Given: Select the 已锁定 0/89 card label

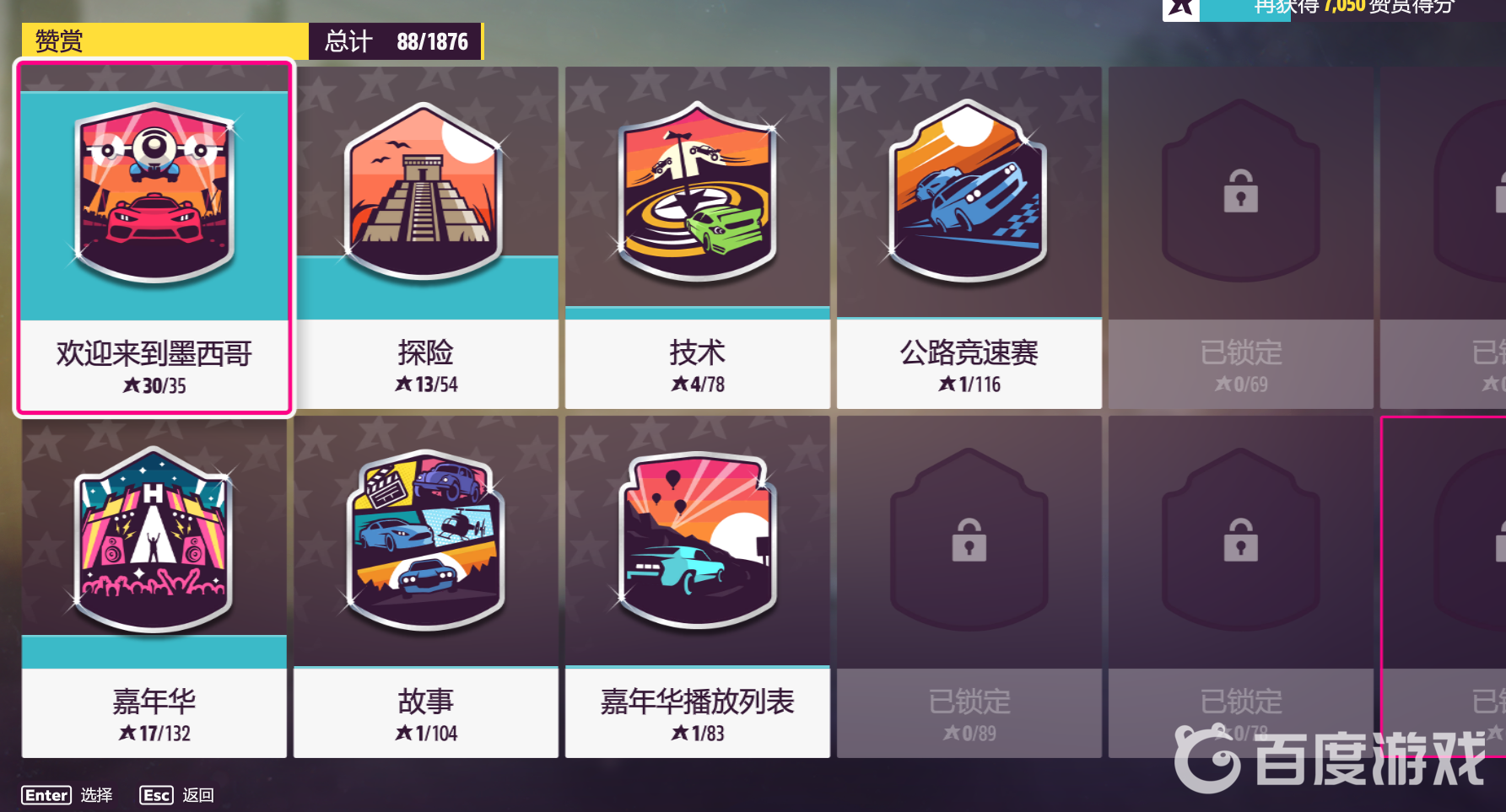Looking at the screenshot, I should point(969,713).
